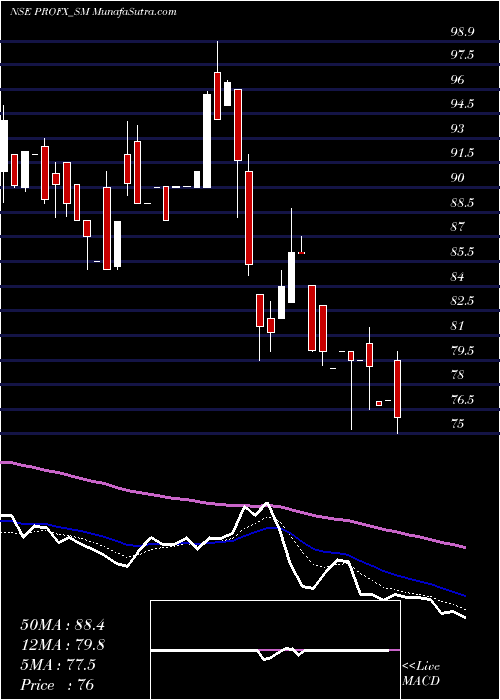Click the 75 price axis label

pos(459,424)
